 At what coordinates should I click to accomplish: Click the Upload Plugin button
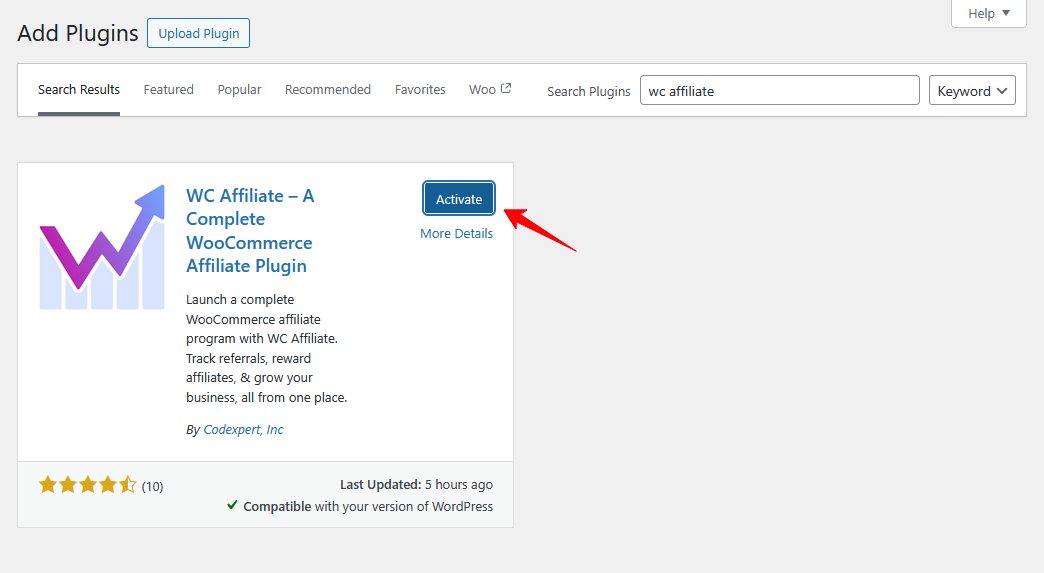[198, 33]
